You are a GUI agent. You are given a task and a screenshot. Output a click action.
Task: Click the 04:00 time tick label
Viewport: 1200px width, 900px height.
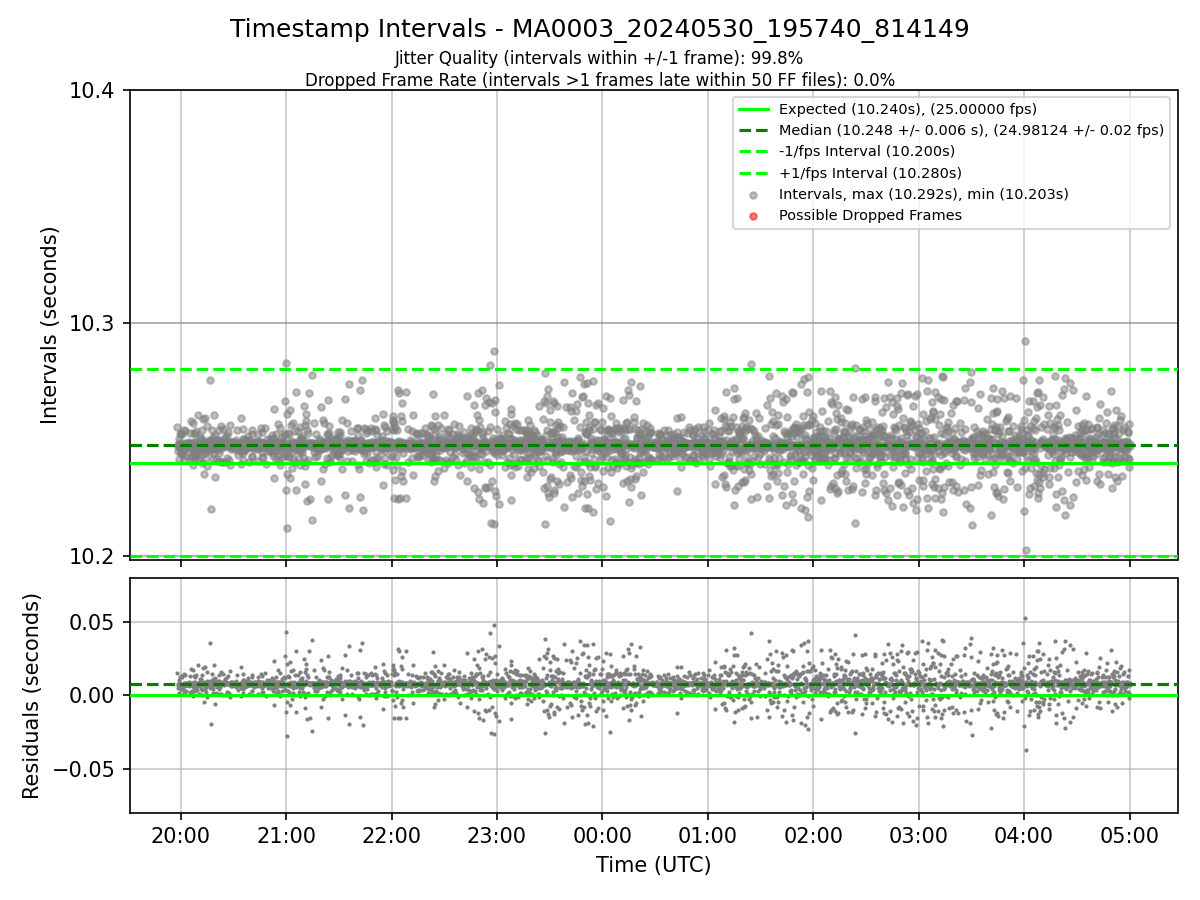pos(1024,834)
